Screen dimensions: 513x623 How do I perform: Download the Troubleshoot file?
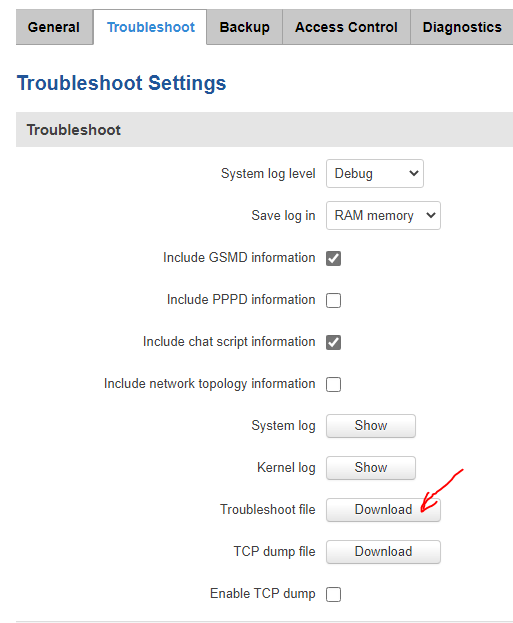383,510
